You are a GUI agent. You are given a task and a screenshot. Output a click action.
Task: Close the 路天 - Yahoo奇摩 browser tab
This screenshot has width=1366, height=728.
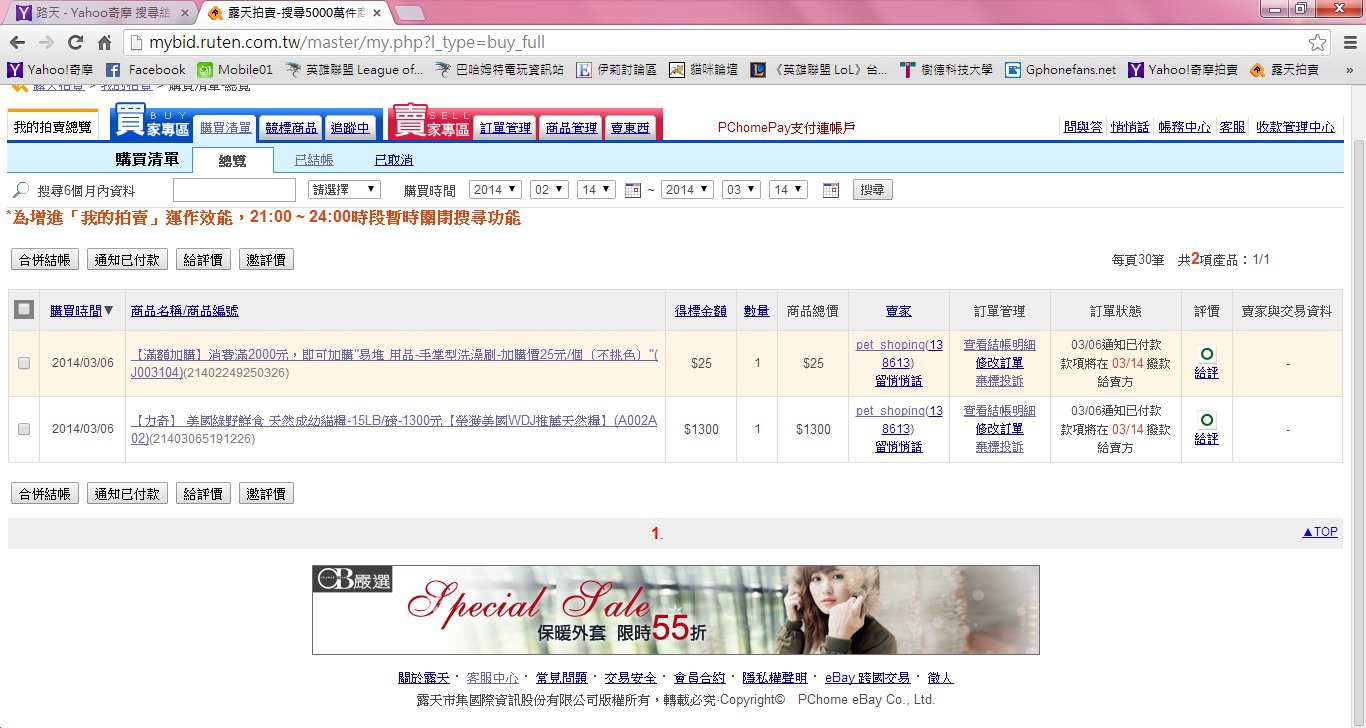pos(185,13)
